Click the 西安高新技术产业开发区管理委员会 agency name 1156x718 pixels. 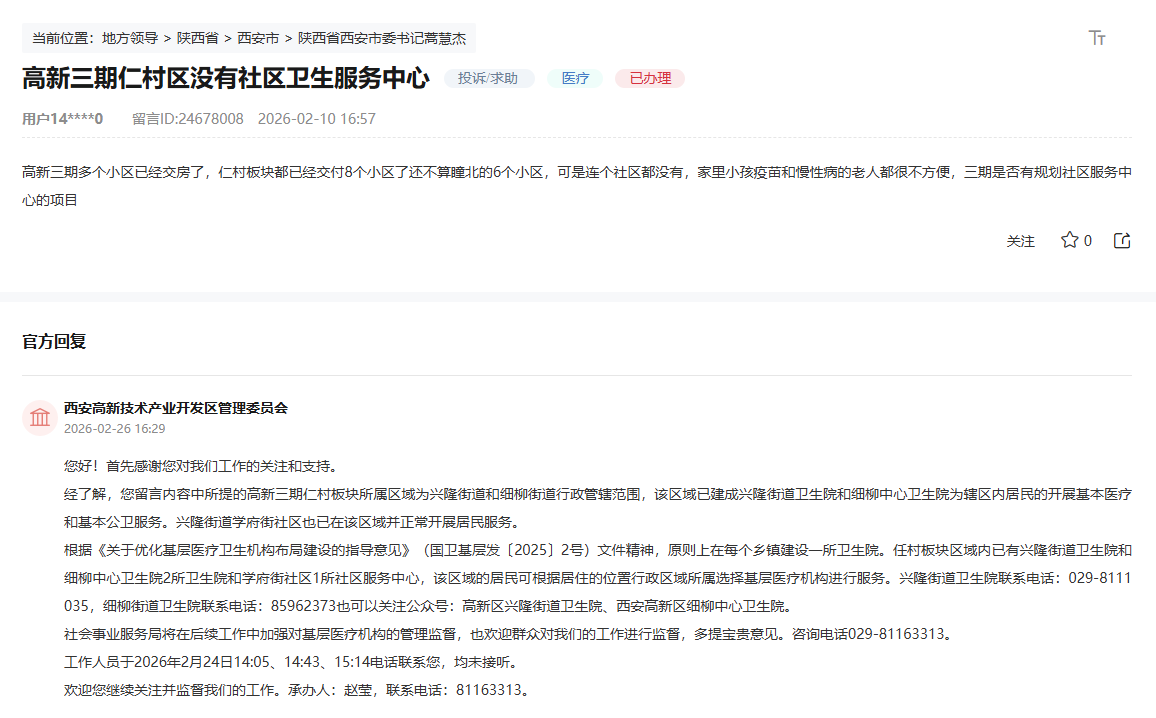coord(174,405)
